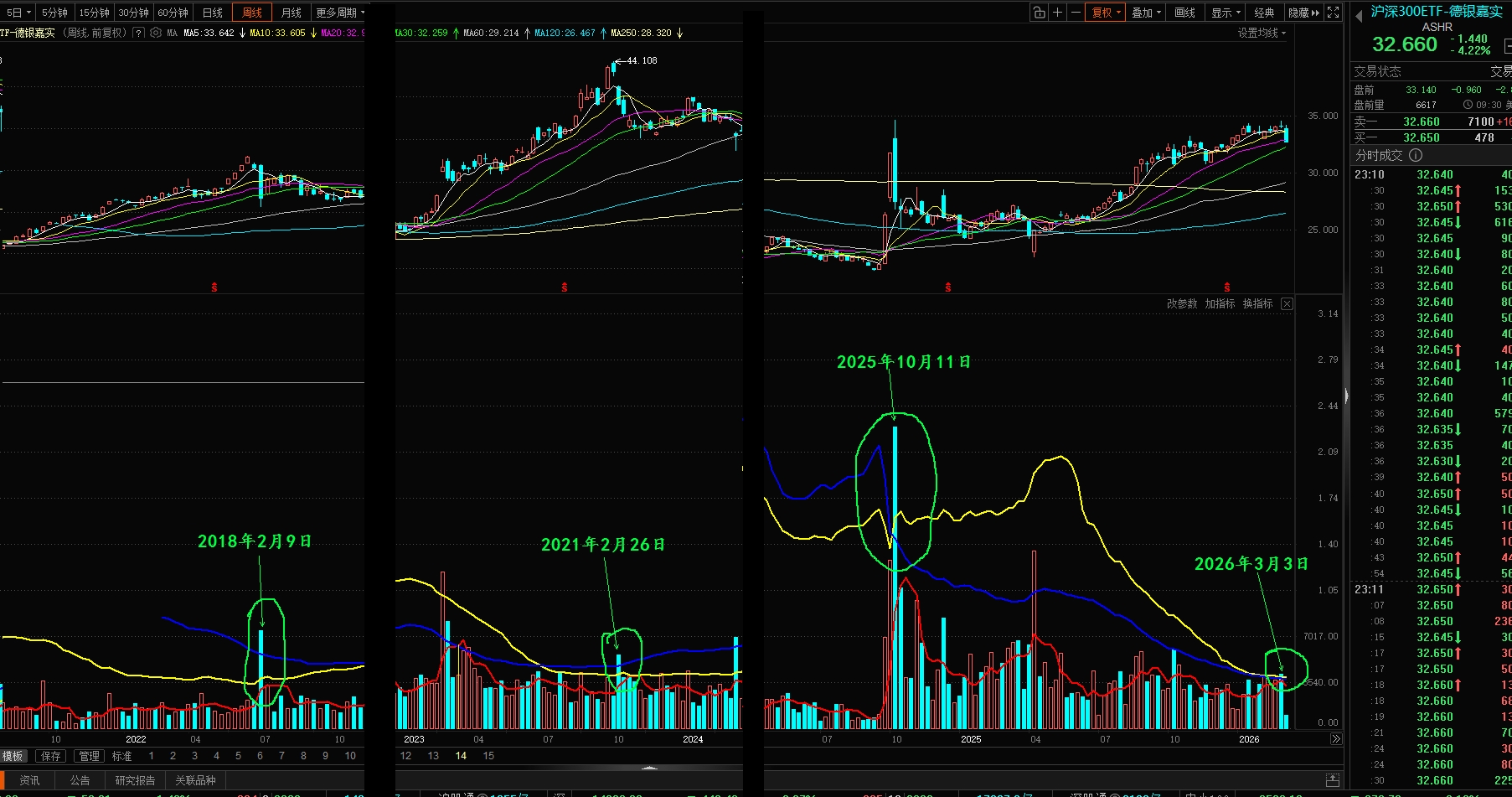Switch to 15分钟 period
This screenshot has height=797, width=1512.
click(95, 13)
